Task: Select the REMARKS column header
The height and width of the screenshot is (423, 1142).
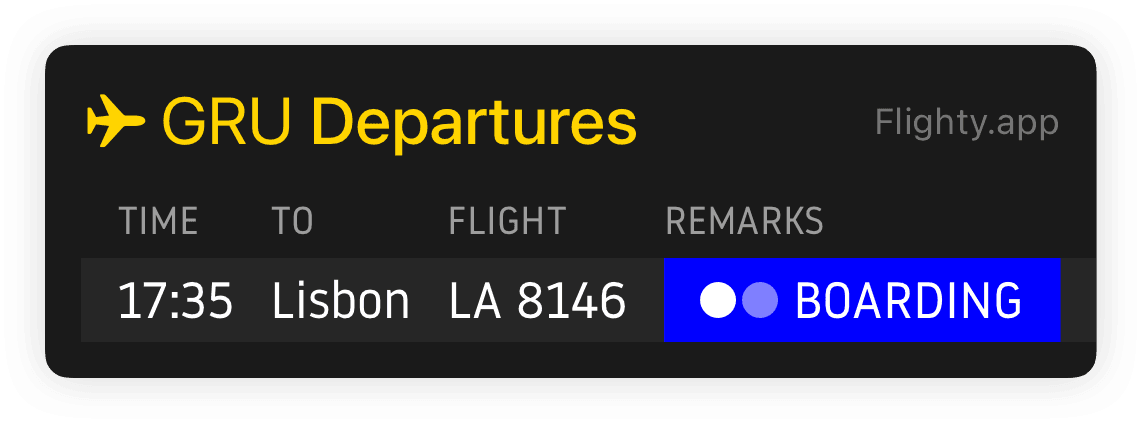Action: [x=744, y=221]
